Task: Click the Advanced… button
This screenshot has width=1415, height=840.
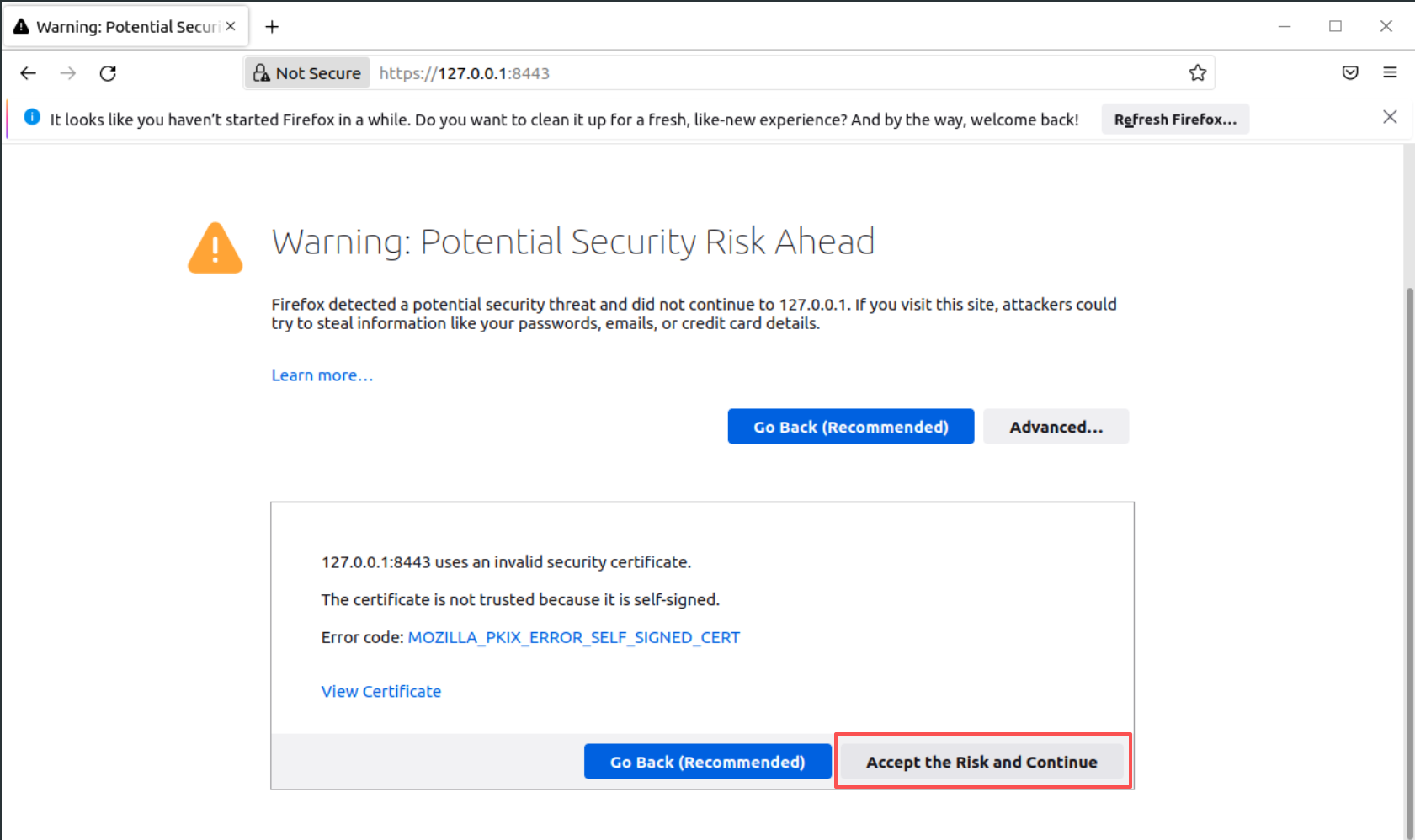Action: 1056,427
